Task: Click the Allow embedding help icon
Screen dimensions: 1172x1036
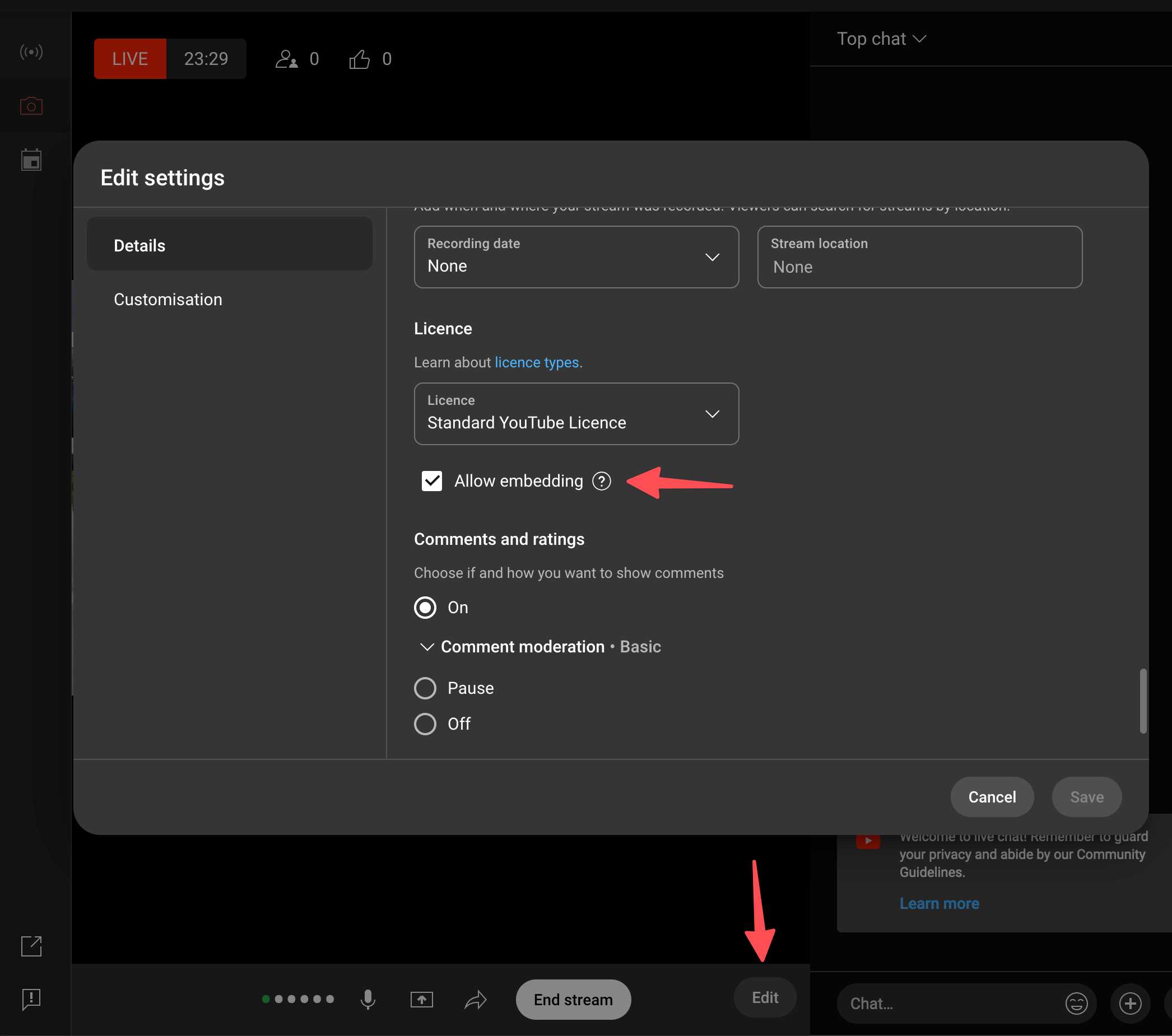Action: pyautogui.click(x=602, y=480)
